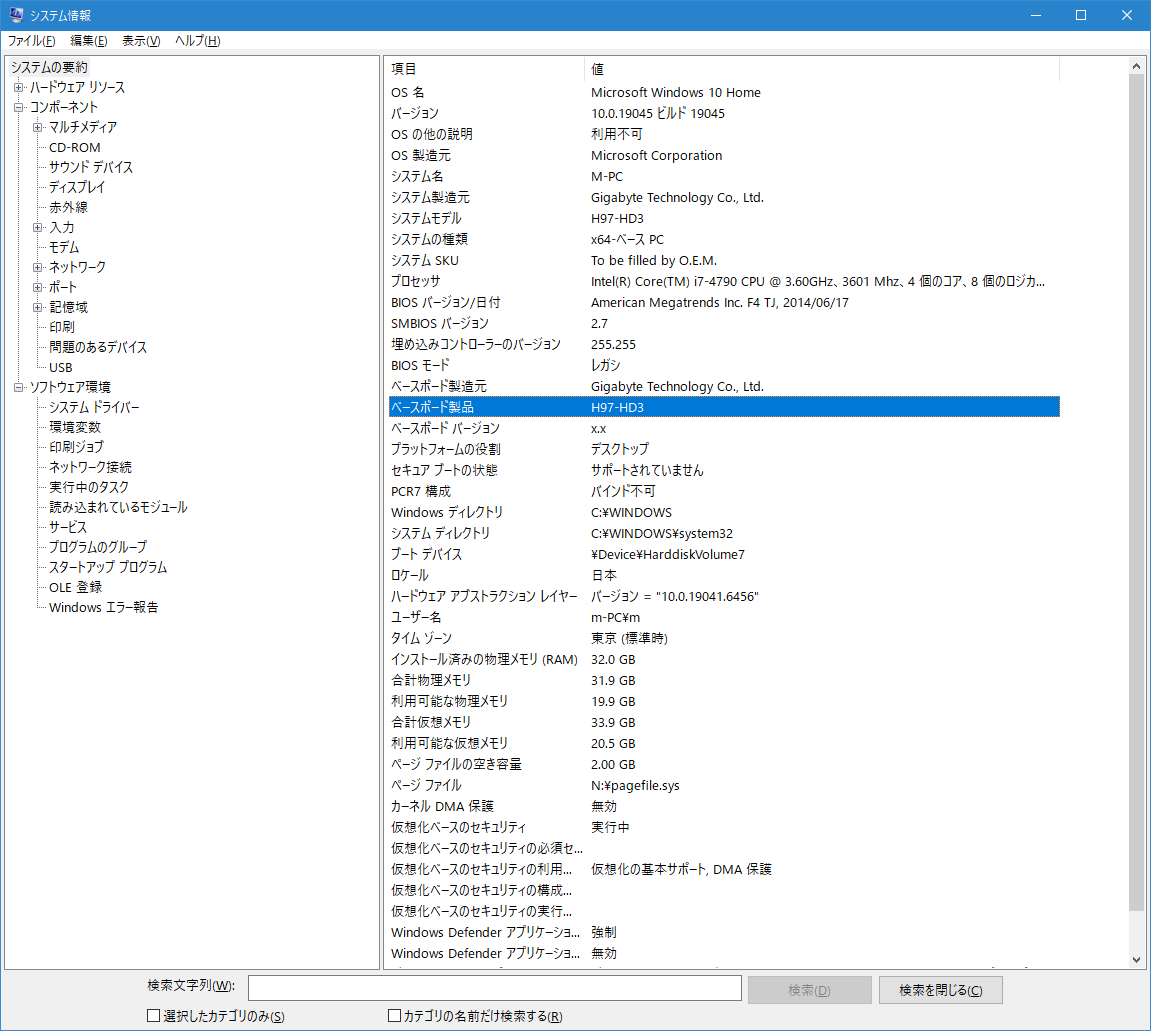Image resolution: width=1151 pixels, height=1031 pixels.
Task: Select the システム SKU row
Action: pos(724,261)
